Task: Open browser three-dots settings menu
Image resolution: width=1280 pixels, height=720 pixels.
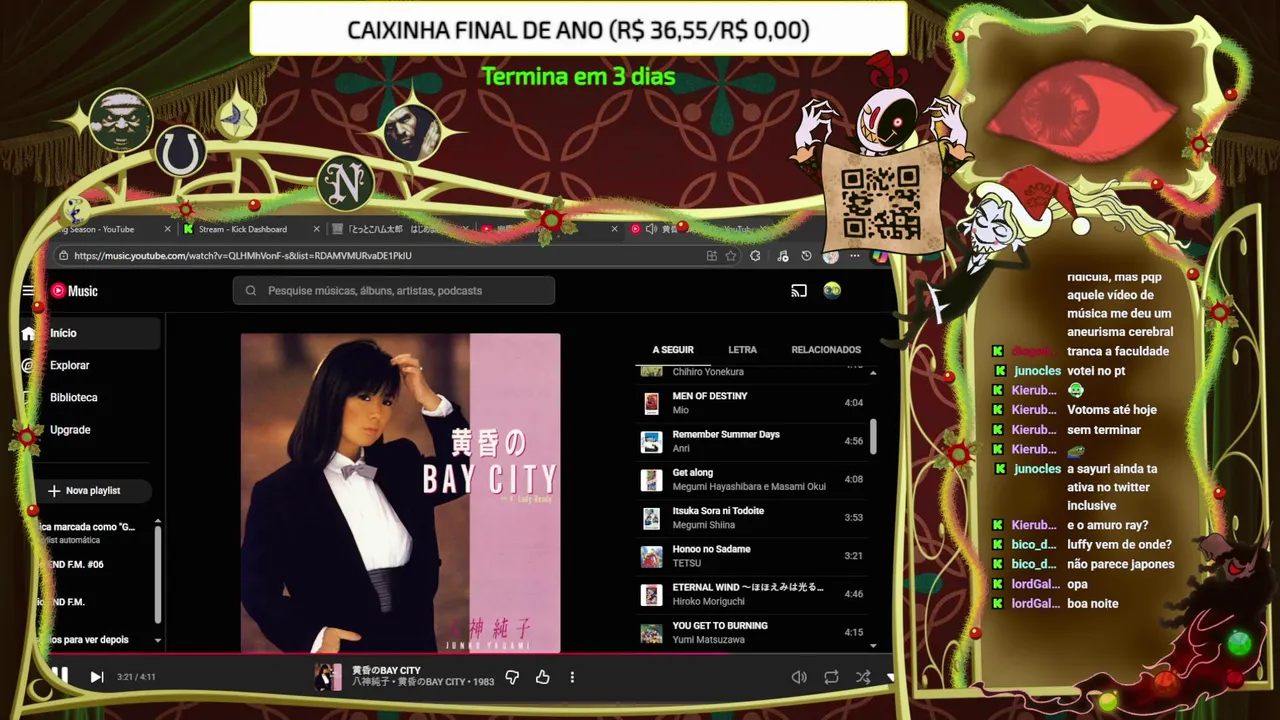Action: pyautogui.click(x=855, y=256)
